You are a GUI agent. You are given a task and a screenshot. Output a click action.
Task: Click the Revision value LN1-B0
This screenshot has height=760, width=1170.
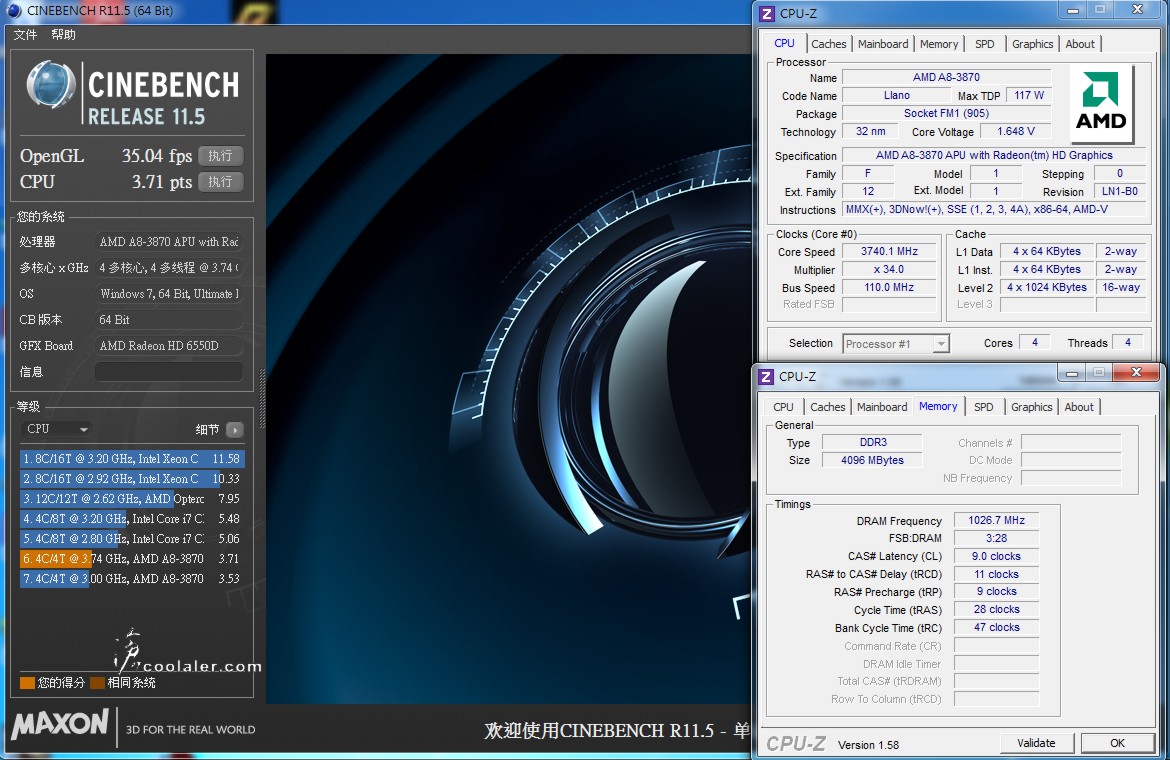[x=1120, y=191]
